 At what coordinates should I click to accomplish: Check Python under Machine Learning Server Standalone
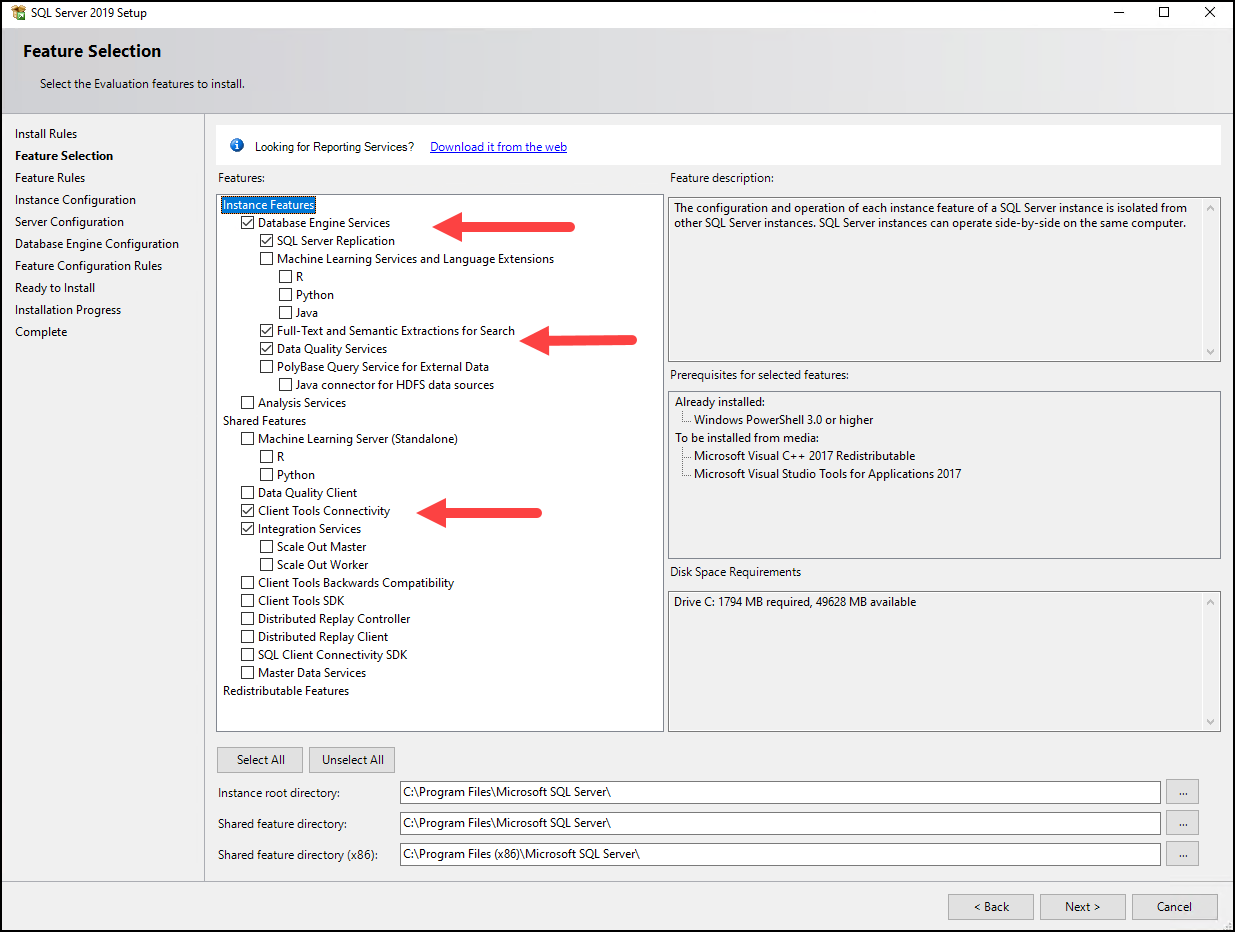click(267, 475)
